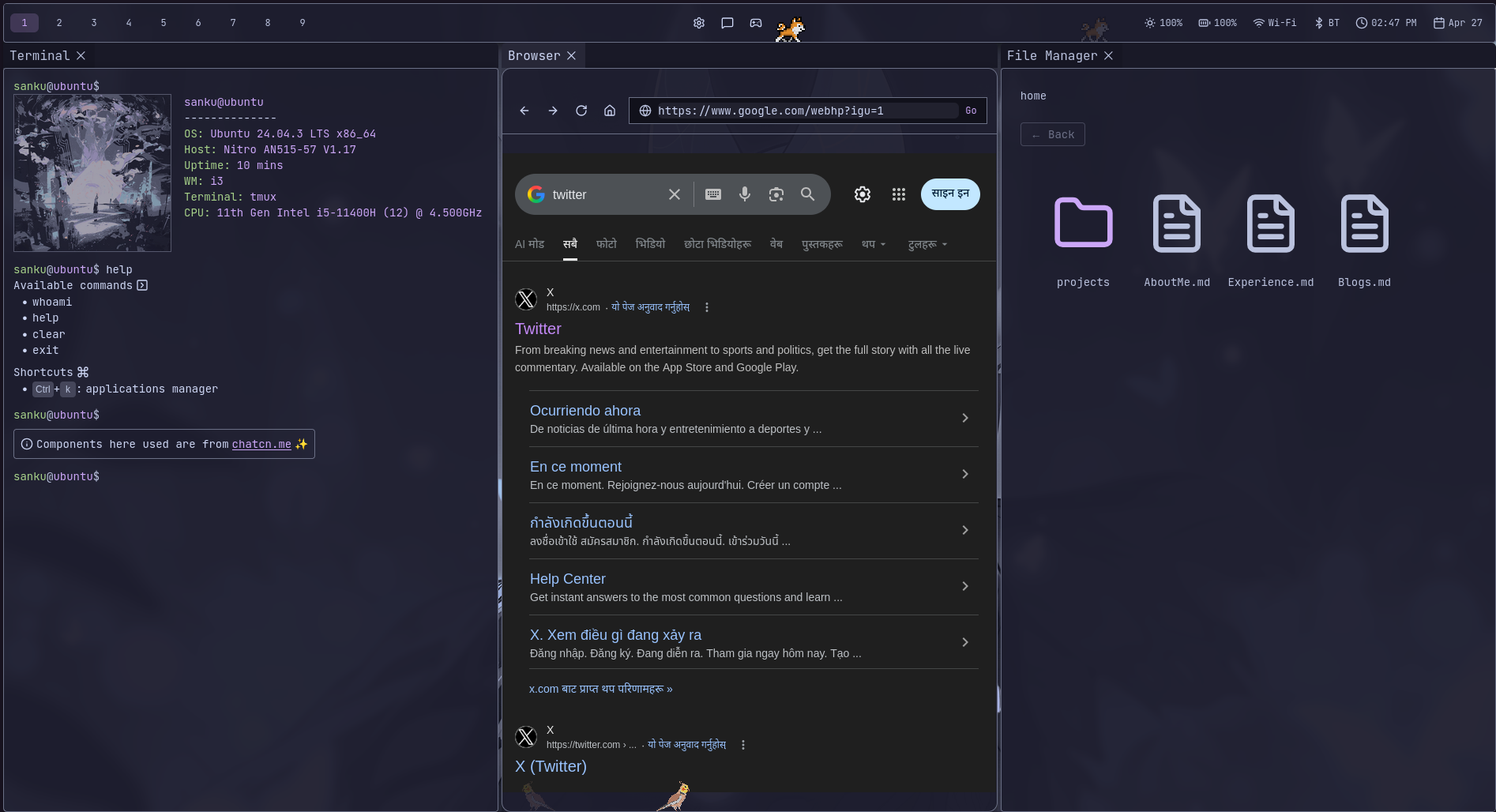This screenshot has height=812, width=1496.
Task: Open the Twitter result title link
Action: point(538,329)
